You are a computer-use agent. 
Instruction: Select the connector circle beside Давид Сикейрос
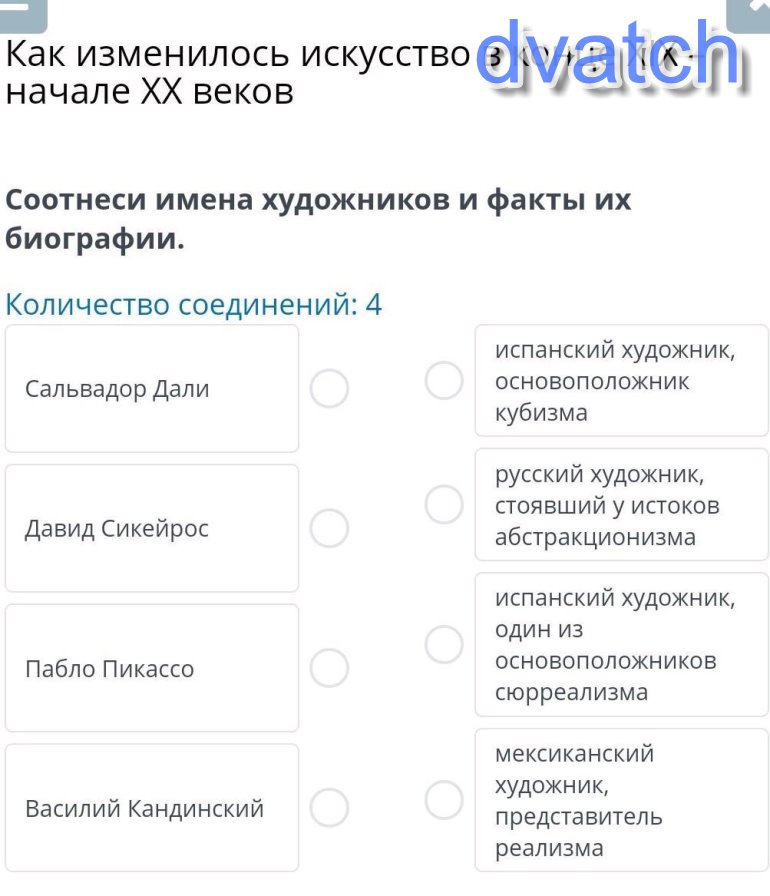[329, 528]
